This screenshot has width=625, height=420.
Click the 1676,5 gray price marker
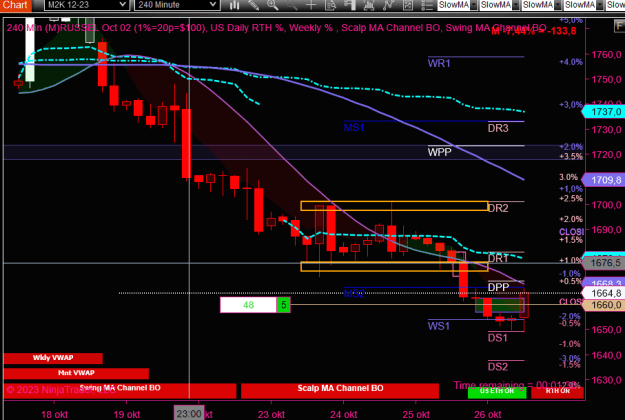click(x=604, y=263)
